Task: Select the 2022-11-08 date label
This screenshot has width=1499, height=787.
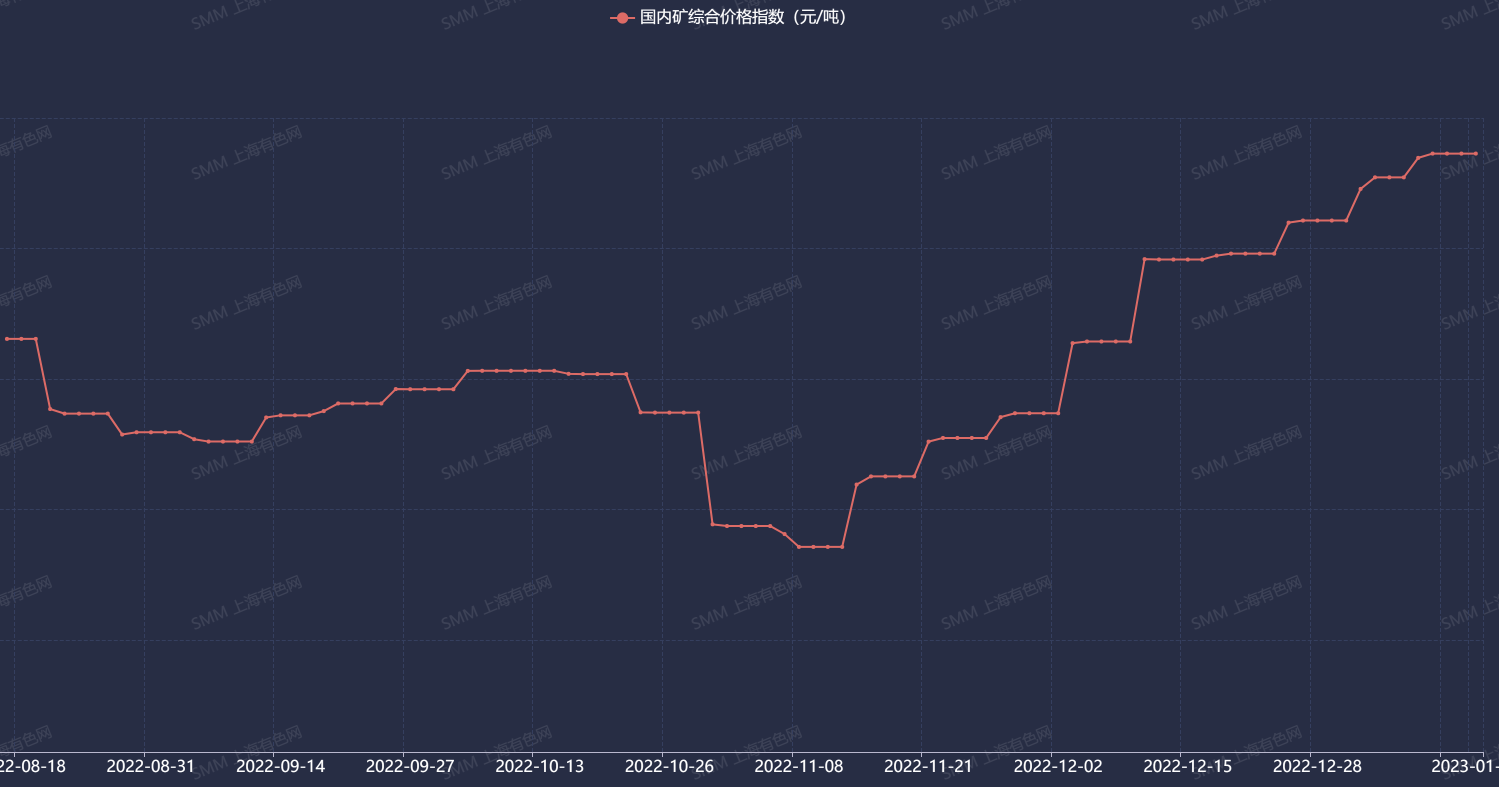Action: tap(799, 766)
